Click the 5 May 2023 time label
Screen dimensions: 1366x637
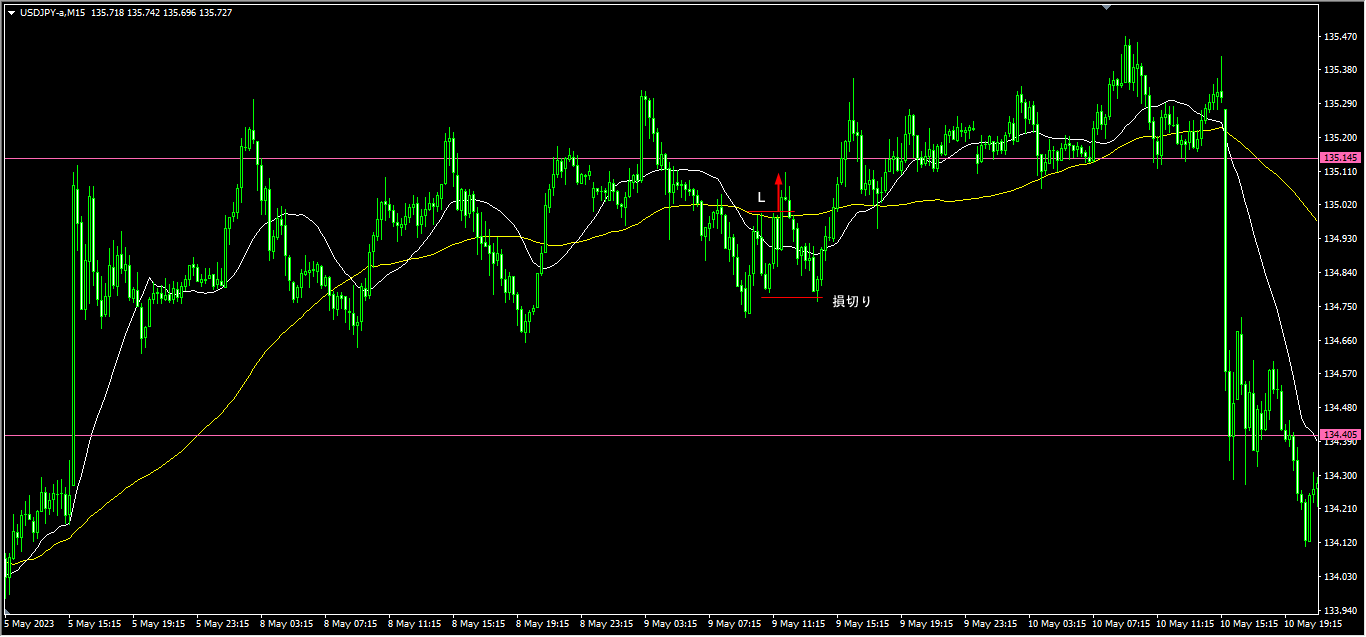pos(29,623)
